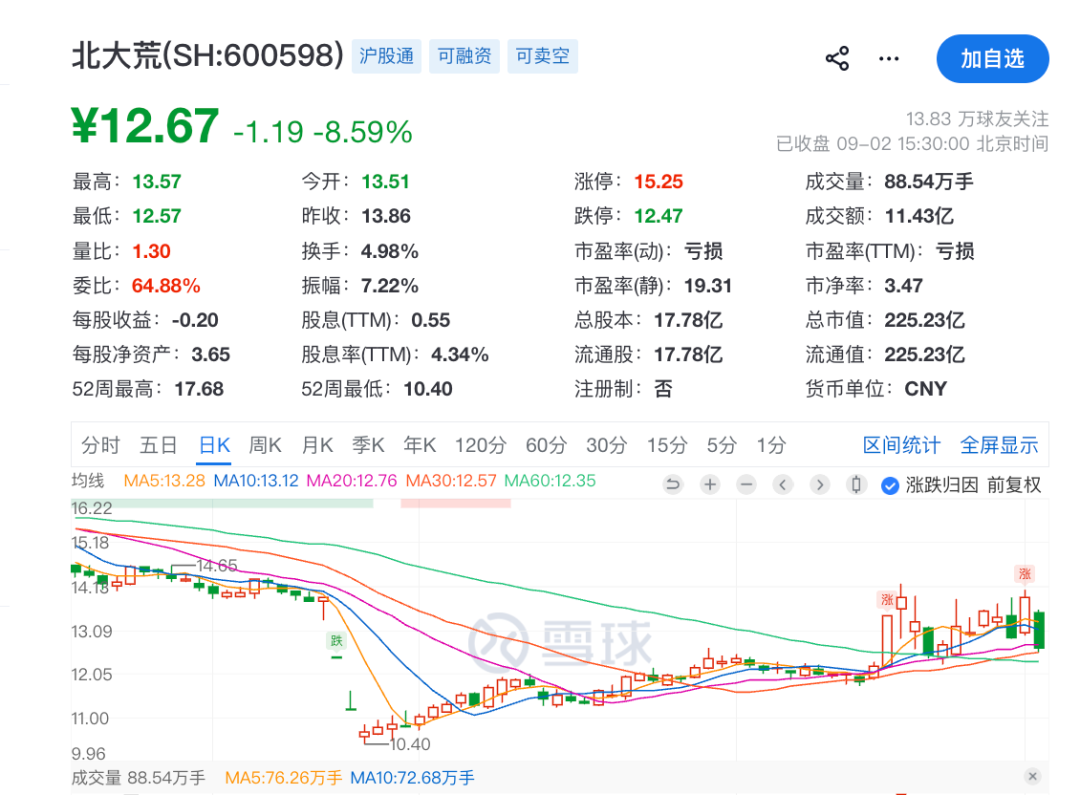
Task: Select the 周K chart tab
Action: coord(265,445)
